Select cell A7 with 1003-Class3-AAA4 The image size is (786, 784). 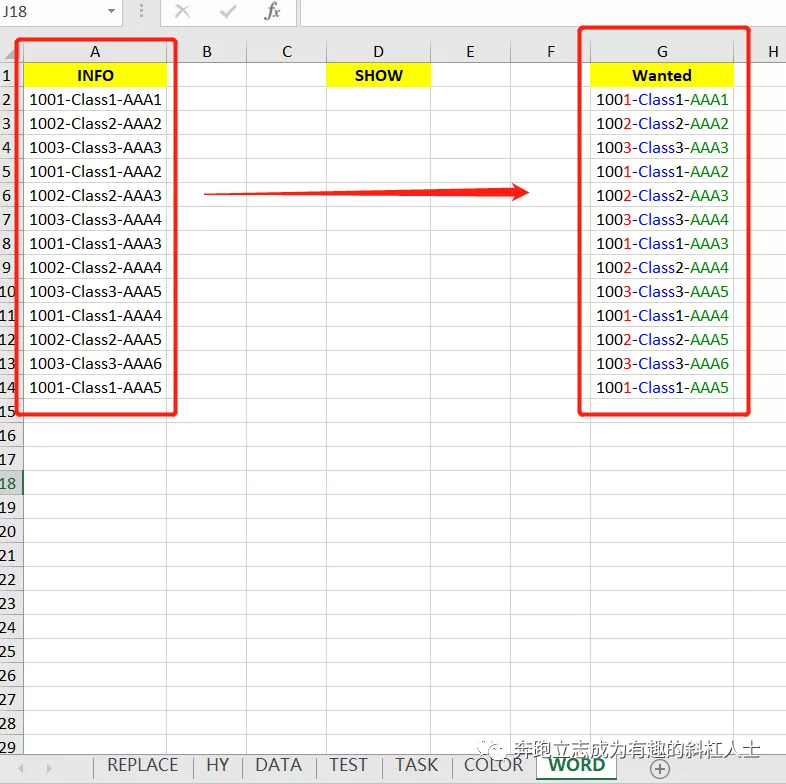(95, 220)
